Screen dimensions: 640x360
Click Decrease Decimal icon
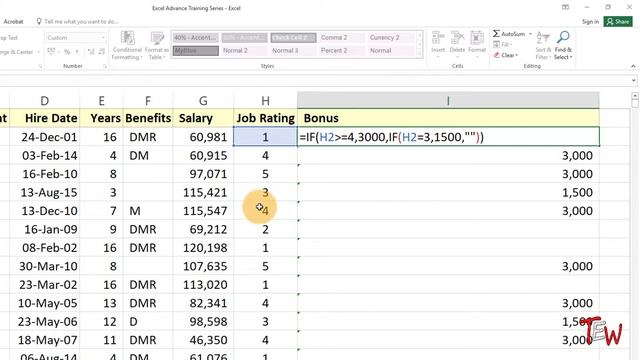click(102, 52)
